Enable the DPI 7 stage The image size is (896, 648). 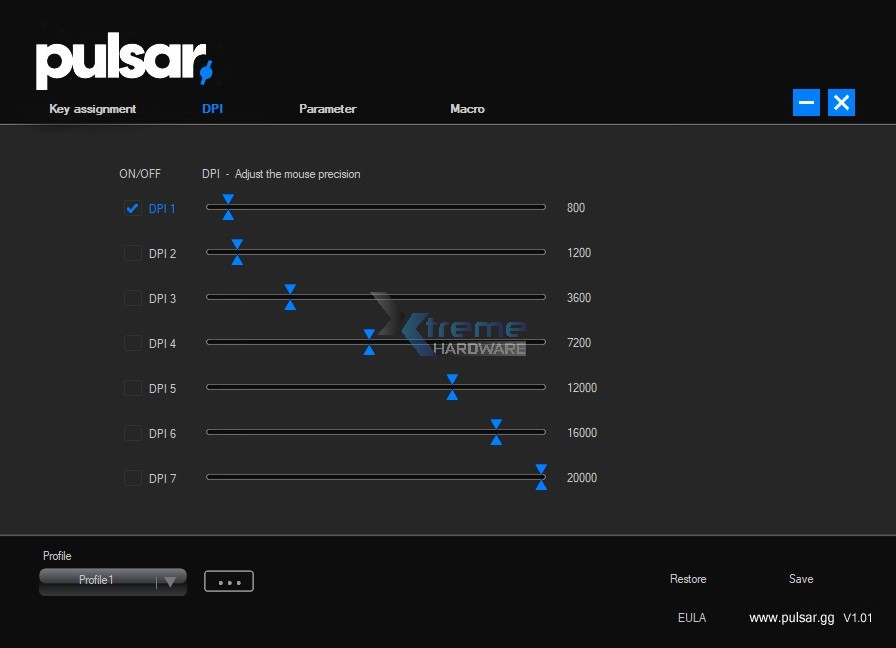coord(132,478)
